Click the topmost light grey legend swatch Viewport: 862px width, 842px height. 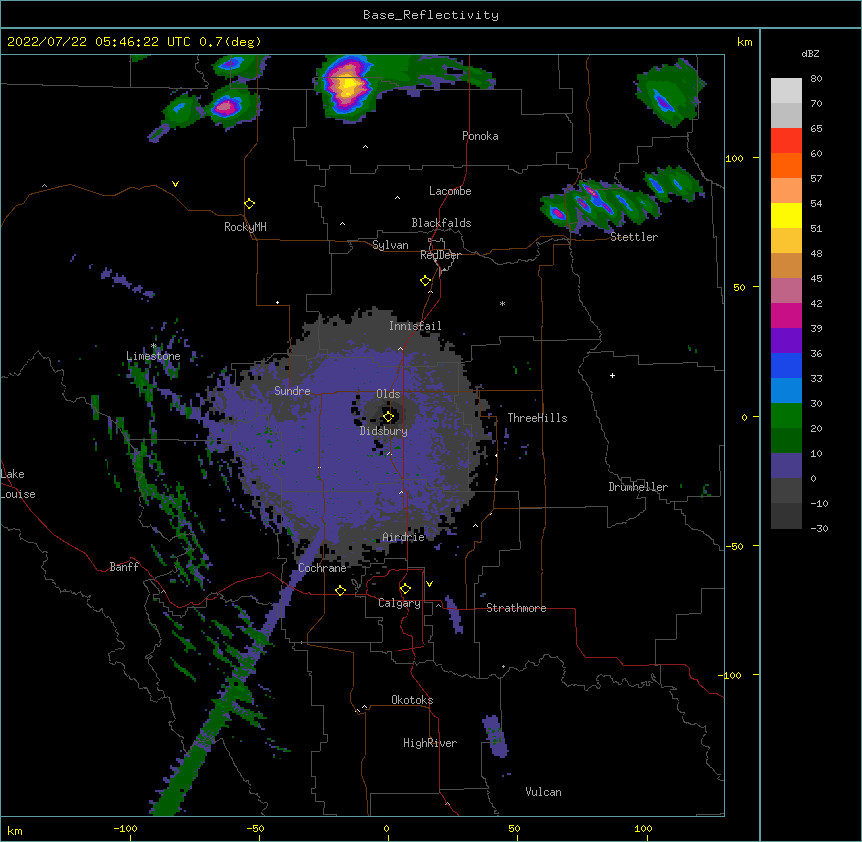[786, 91]
